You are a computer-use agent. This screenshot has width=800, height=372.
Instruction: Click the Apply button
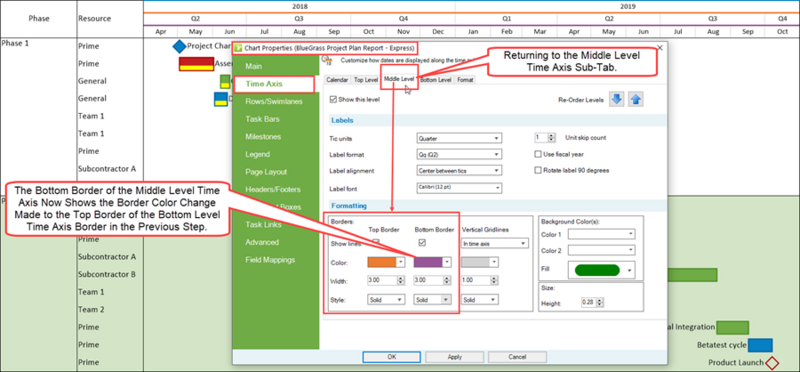point(454,357)
